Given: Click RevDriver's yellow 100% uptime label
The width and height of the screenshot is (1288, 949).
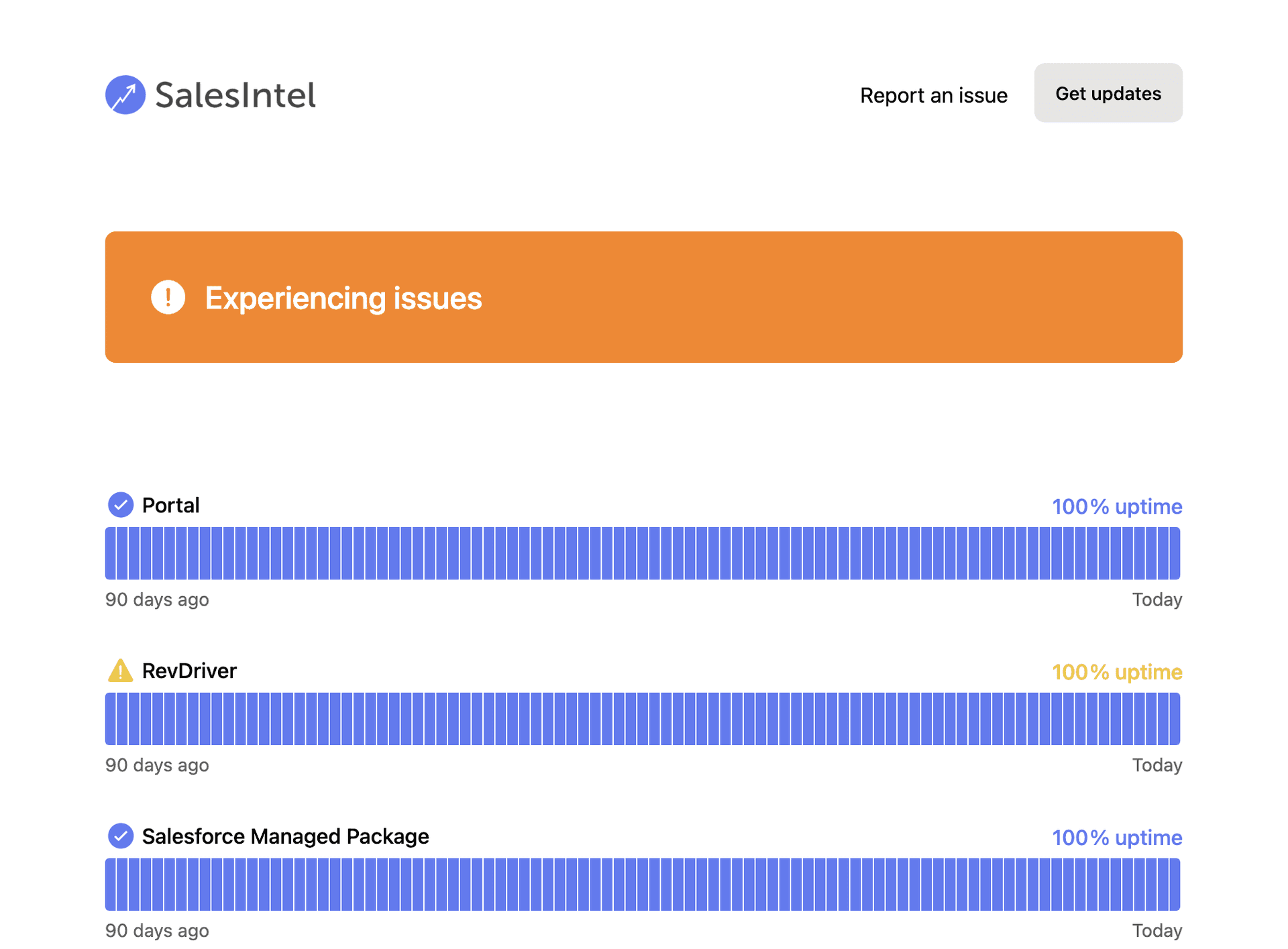Looking at the screenshot, I should pos(1116,672).
